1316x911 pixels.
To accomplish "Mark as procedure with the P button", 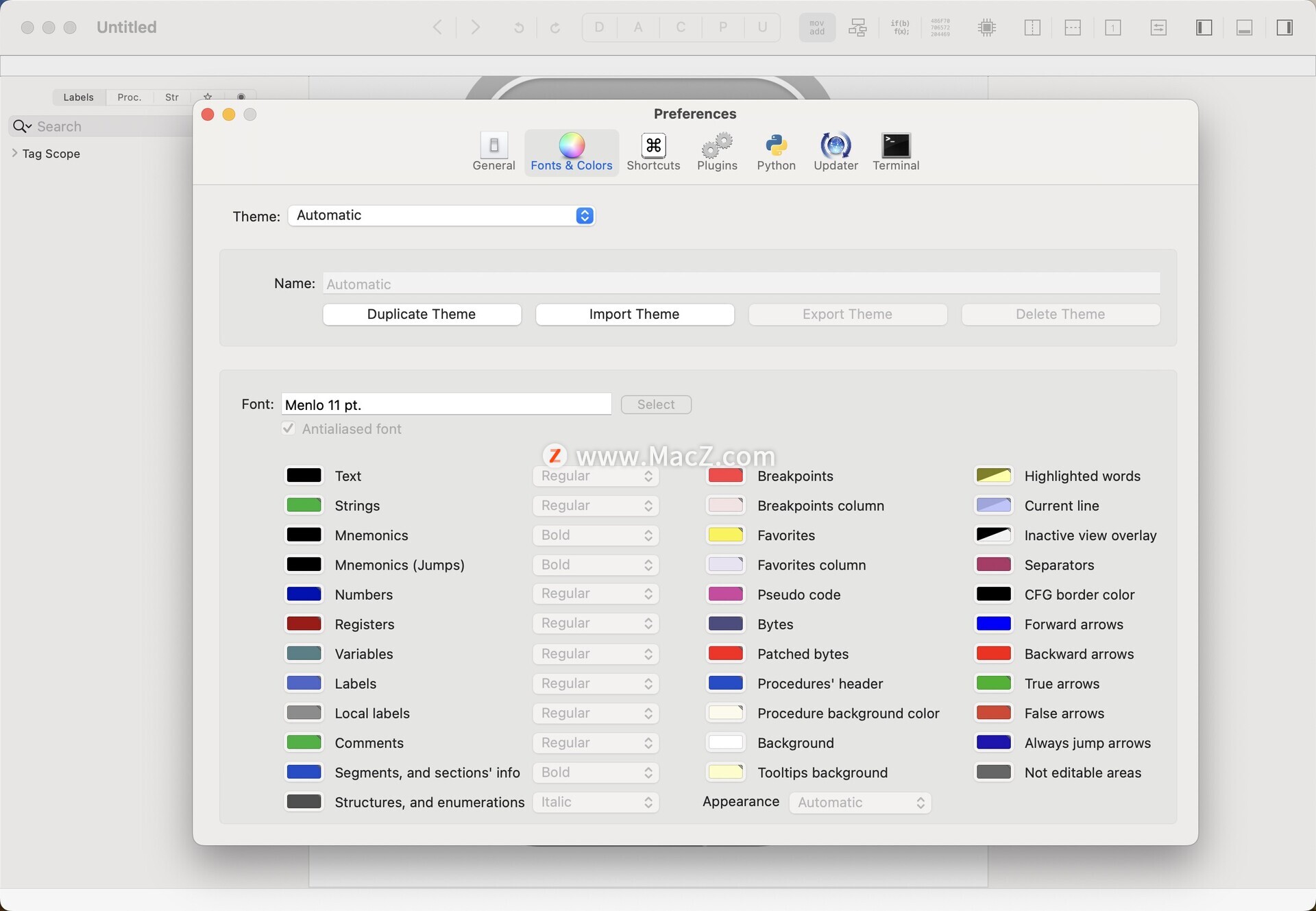I will [x=723, y=27].
